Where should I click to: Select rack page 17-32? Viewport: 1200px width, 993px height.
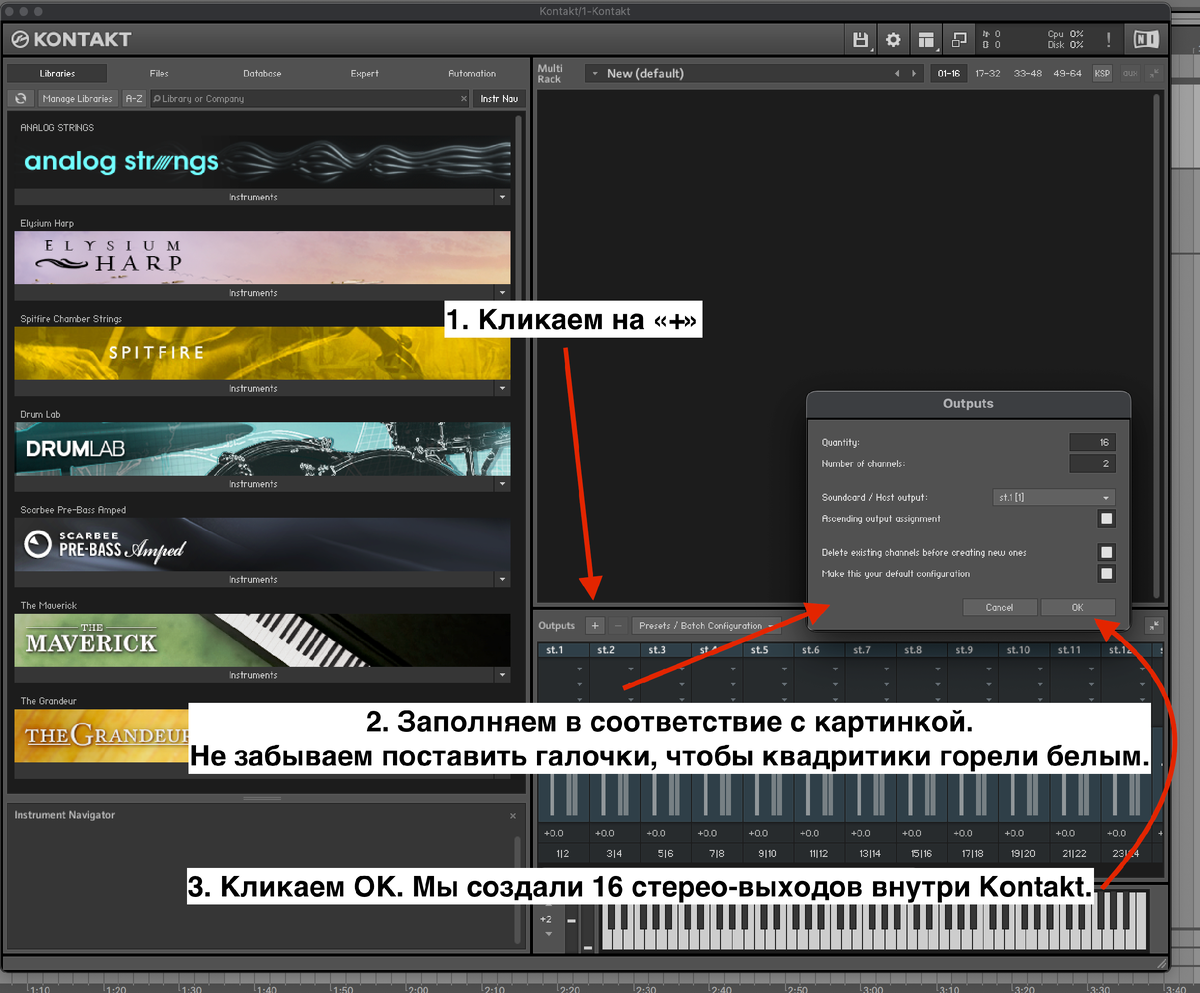[x=988, y=73]
